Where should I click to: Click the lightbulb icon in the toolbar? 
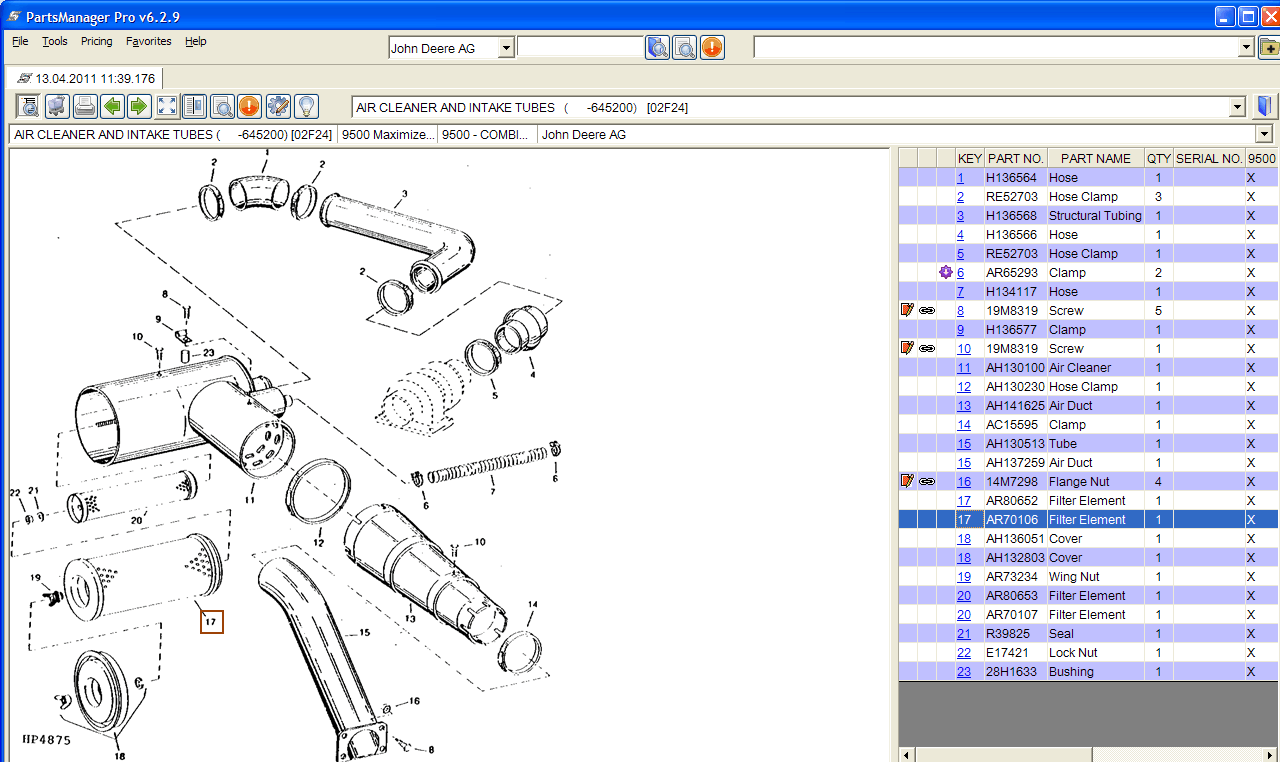[305, 106]
